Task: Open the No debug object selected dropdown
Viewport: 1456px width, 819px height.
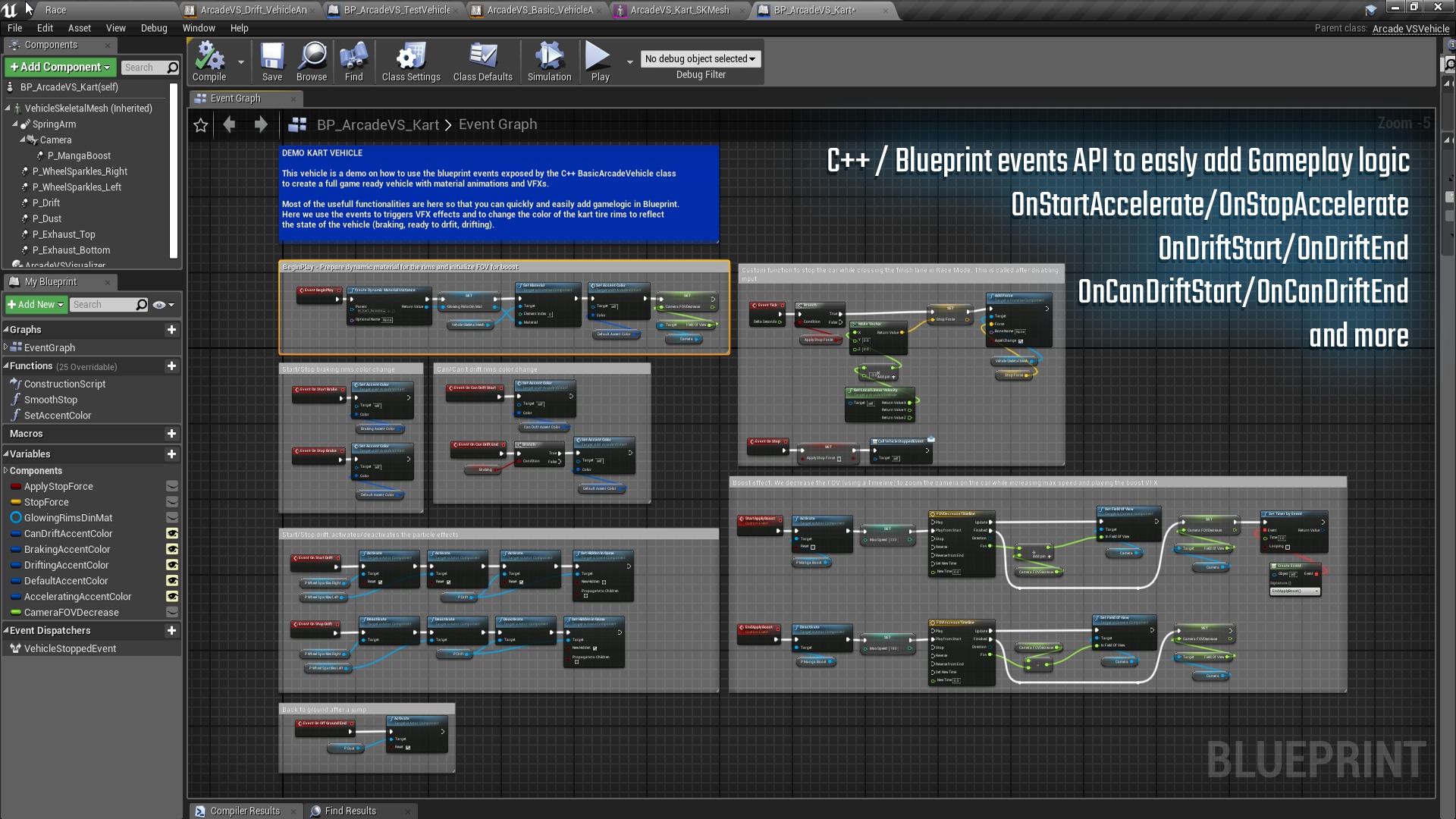Action: click(x=699, y=58)
